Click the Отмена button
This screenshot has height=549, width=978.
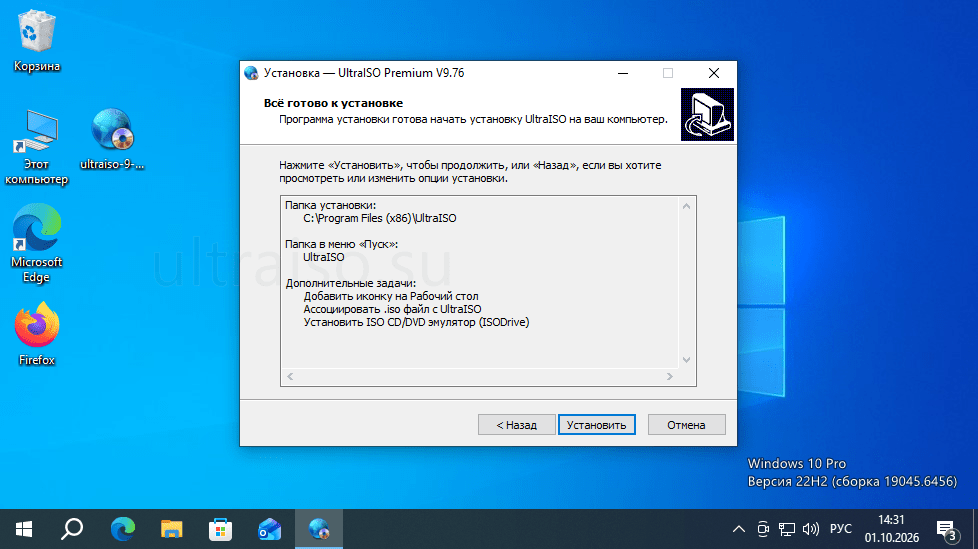pos(686,425)
